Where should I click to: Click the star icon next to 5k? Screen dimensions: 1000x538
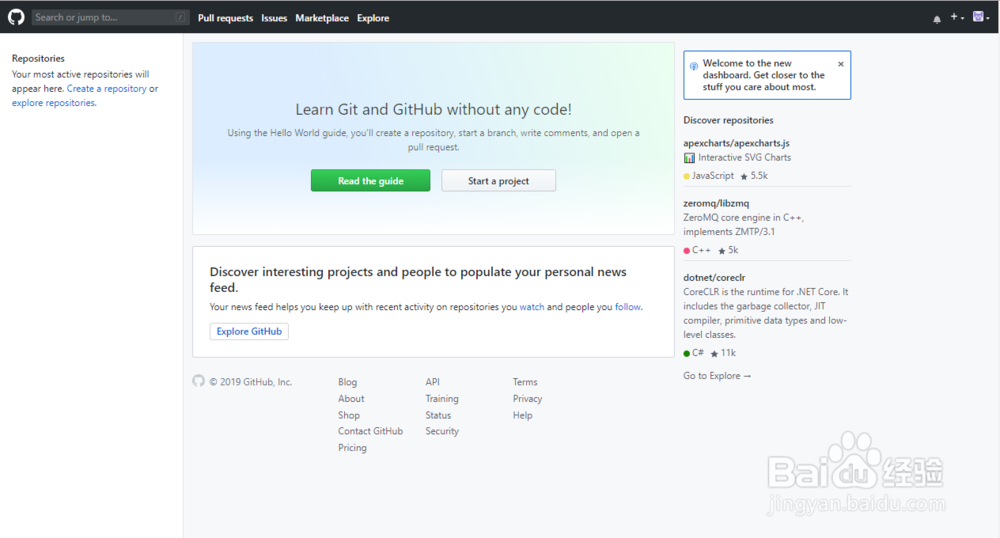[x=722, y=251]
